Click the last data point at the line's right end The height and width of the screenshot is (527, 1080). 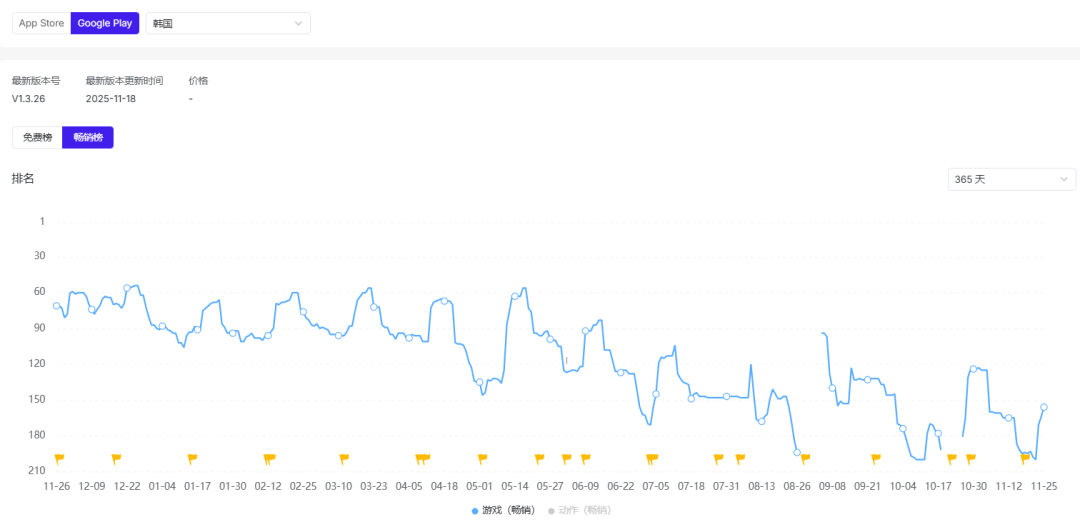click(x=1044, y=407)
